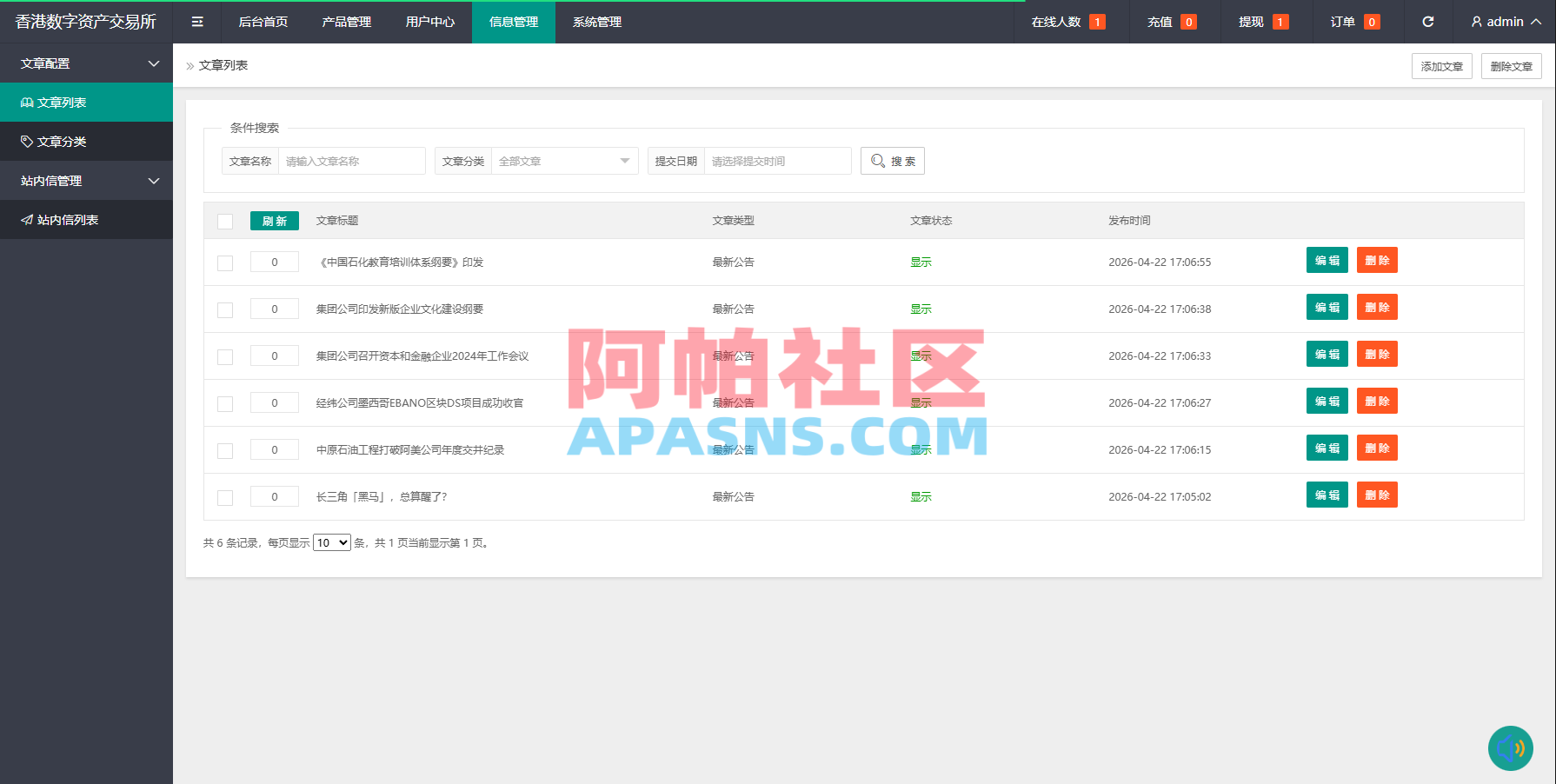The image size is (1556, 784).
Task: Open the 系统管理 top menu
Action: coord(597,22)
